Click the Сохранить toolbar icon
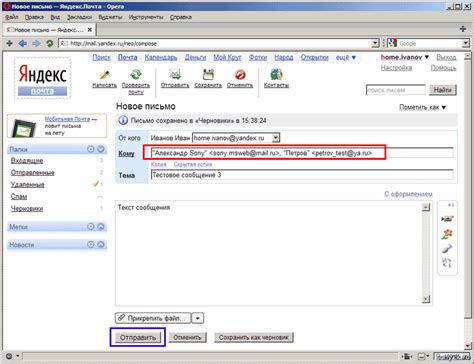474x364 pixels. tap(208, 74)
